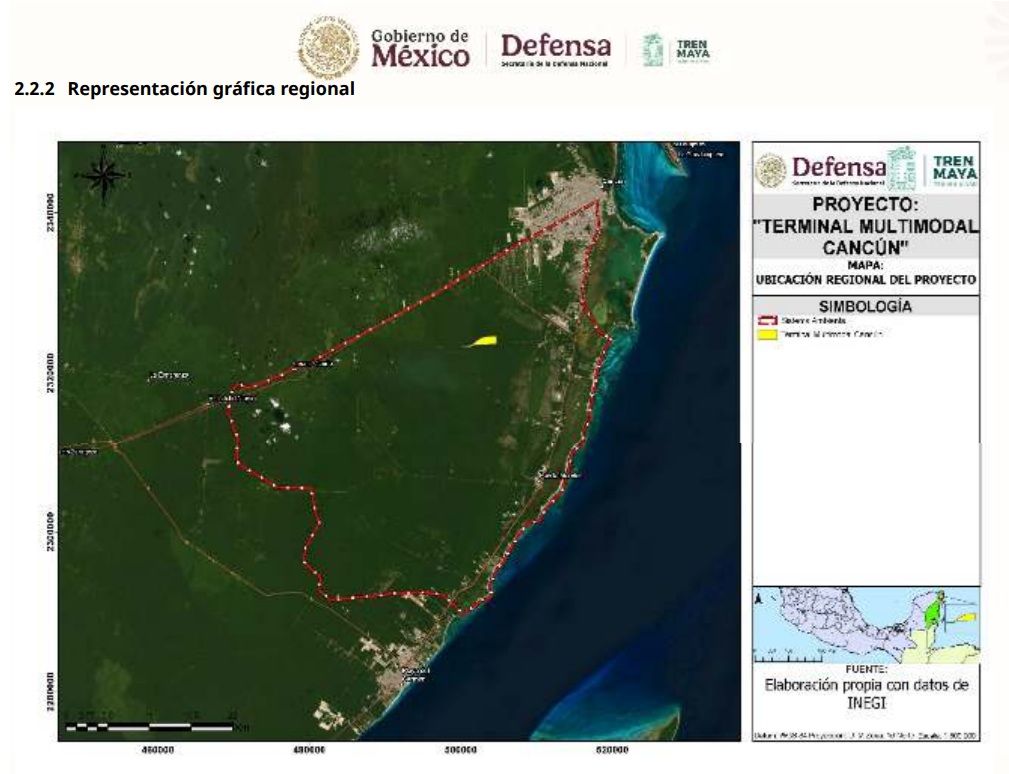Image resolution: width=1009 pixels, height=774 pixels.
Task: Click y-axis coordinate label 2300000
Action: [x=51, y=531]
